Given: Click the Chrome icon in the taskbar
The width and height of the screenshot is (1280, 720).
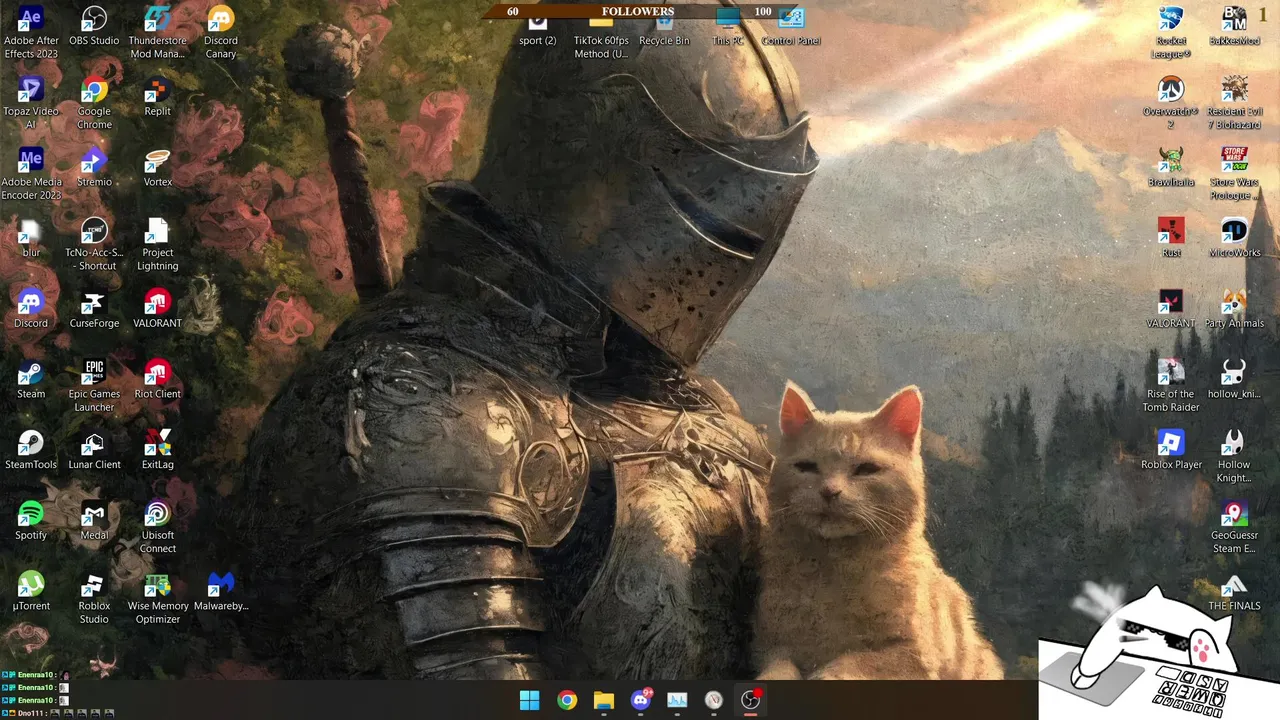Looking at the screenshot, I should (567, 700).
